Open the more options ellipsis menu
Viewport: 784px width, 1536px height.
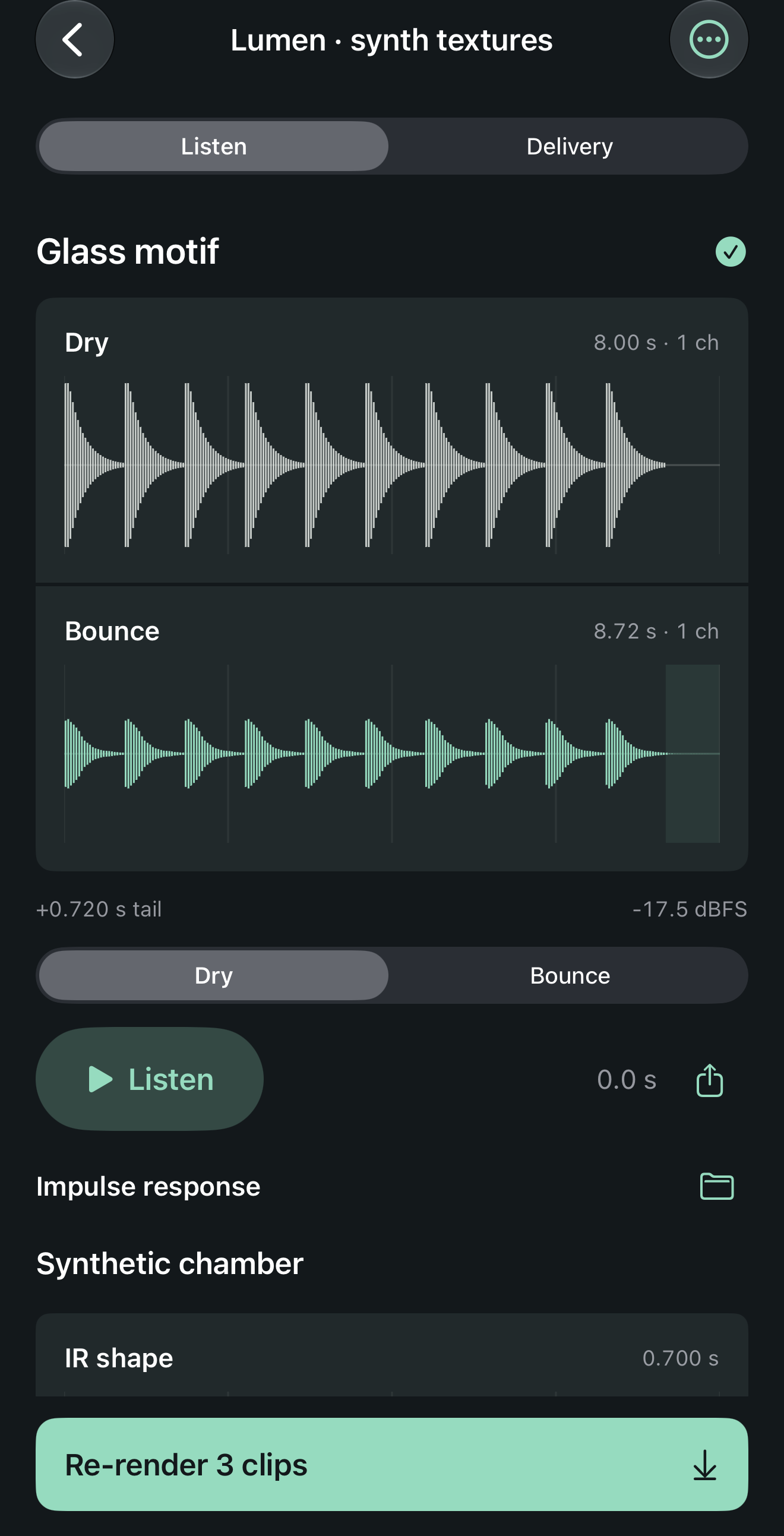tap(709, 39)
